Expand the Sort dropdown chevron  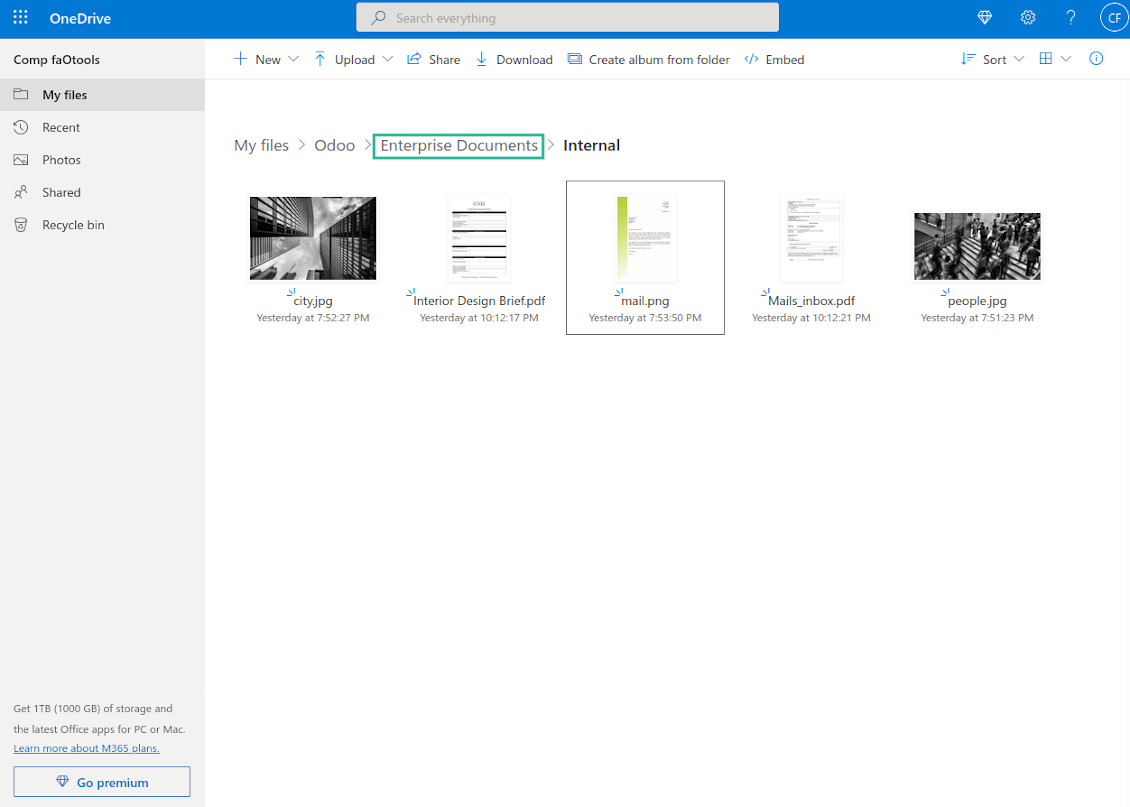pos(1019,59)
